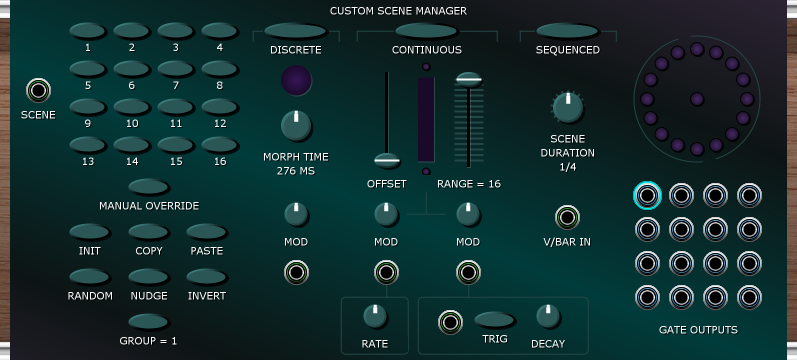Click the GROUP = 1 button
Screen dimensions: 797x360
click(148, 321)
